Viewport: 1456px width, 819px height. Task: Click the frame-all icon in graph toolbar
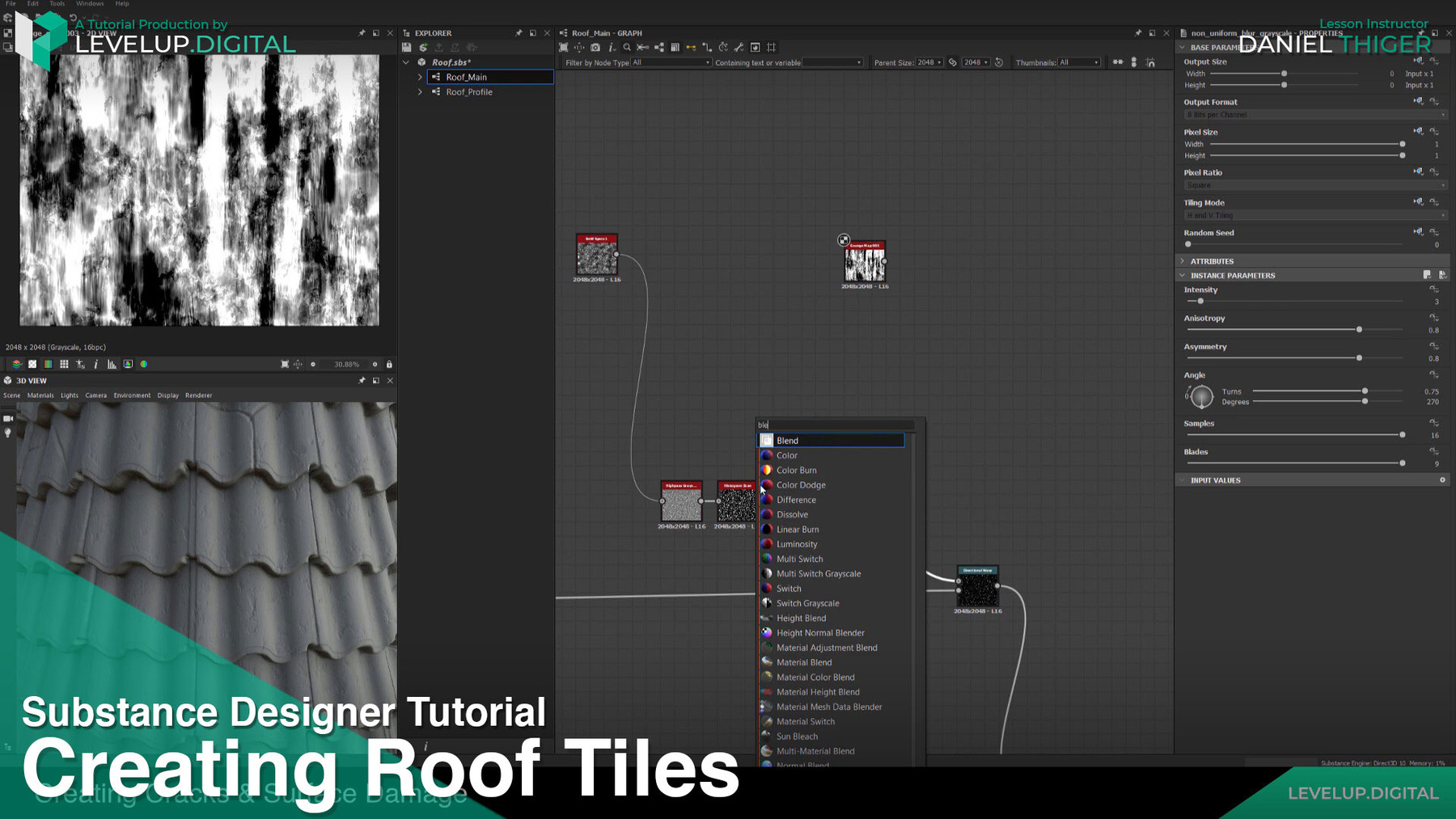(564, 48)
